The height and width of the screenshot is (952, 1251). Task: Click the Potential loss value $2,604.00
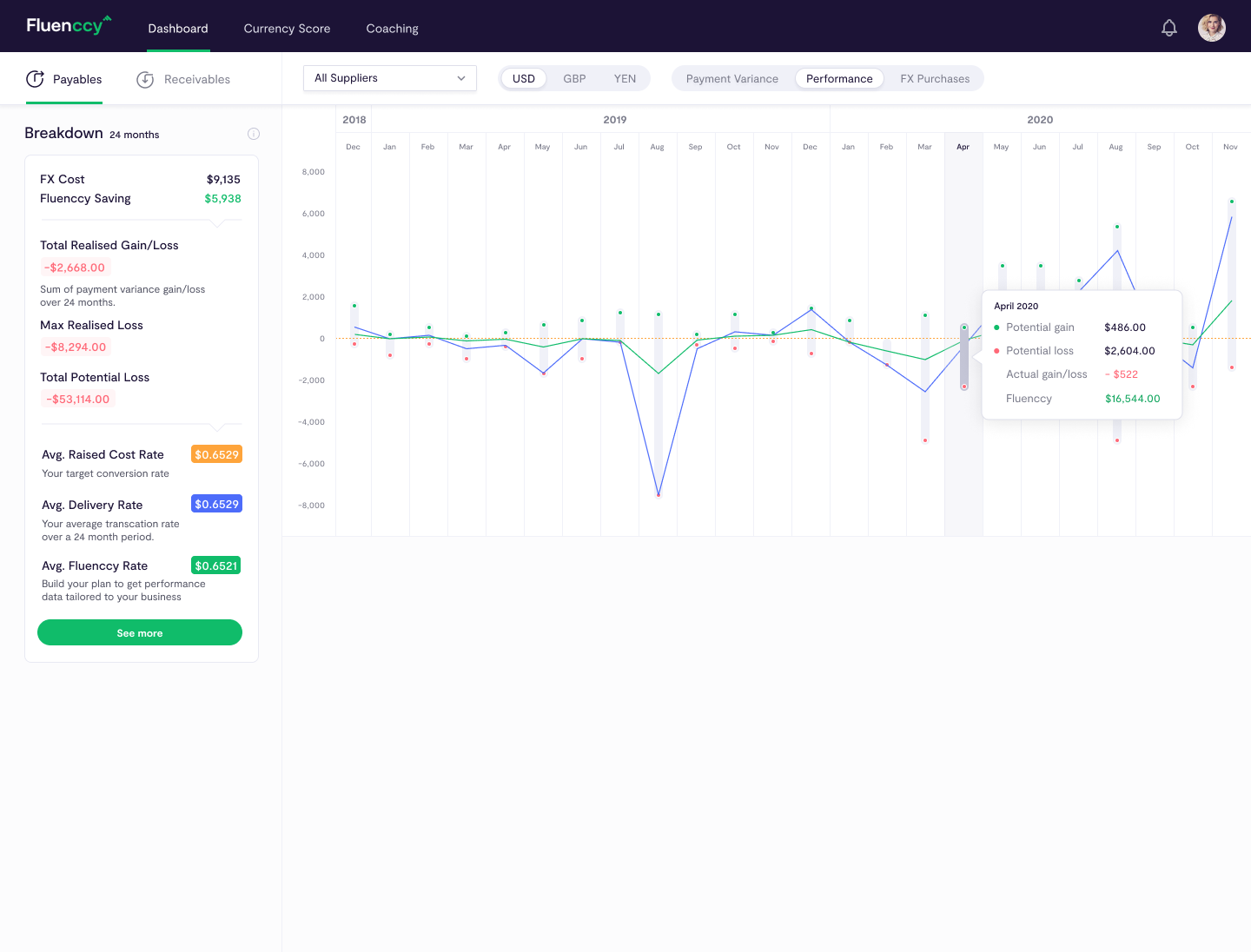[x=1129, y=351]
